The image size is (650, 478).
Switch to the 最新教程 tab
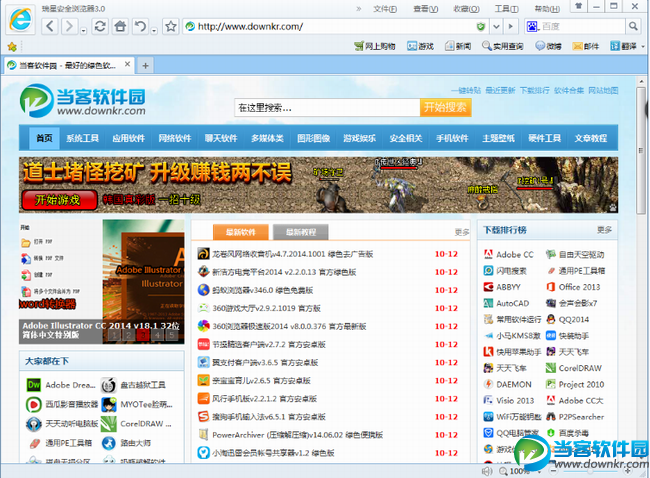301,232
